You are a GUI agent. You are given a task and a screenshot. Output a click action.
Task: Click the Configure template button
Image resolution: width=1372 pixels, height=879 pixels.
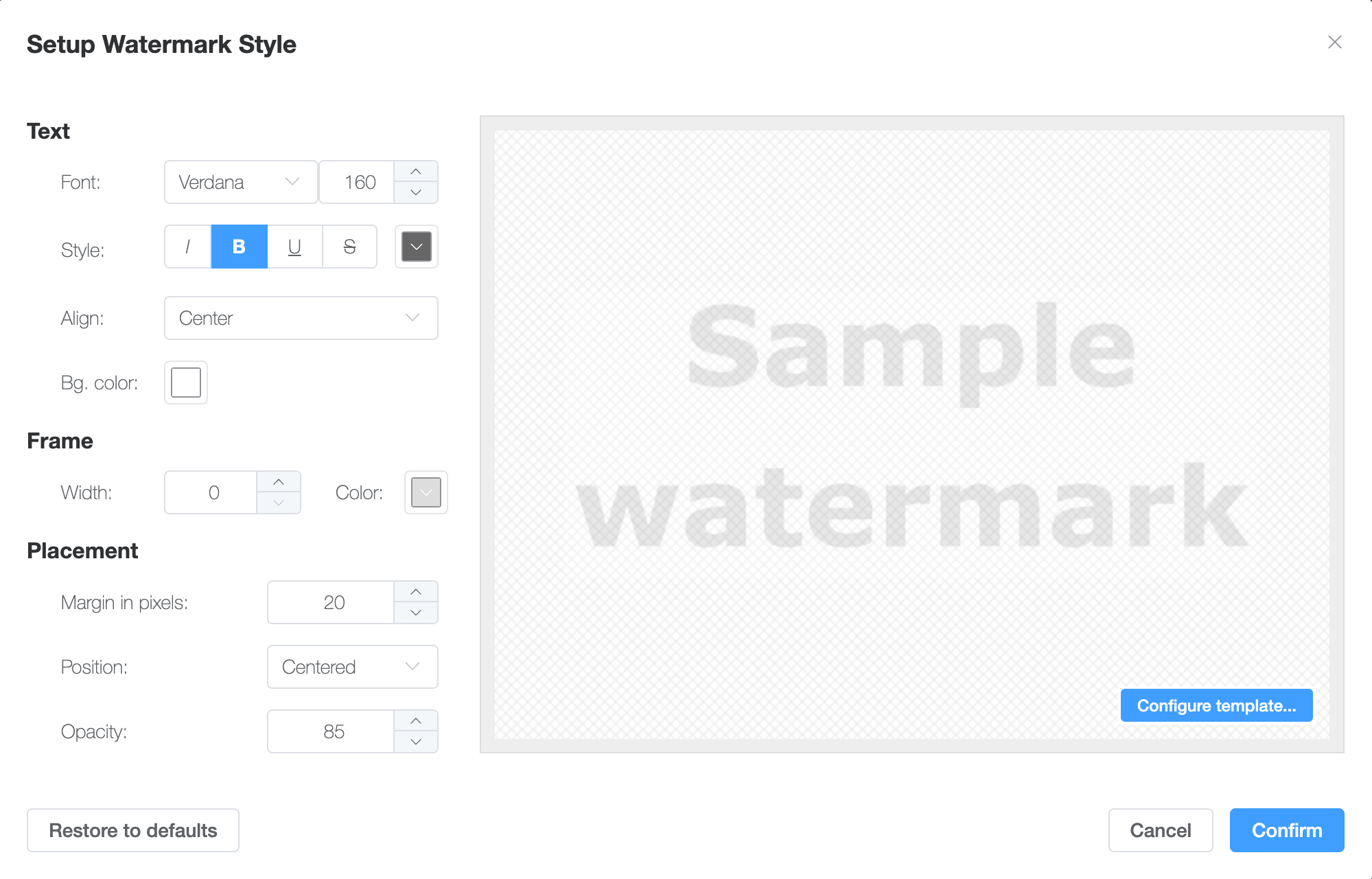click(1216, 706)
